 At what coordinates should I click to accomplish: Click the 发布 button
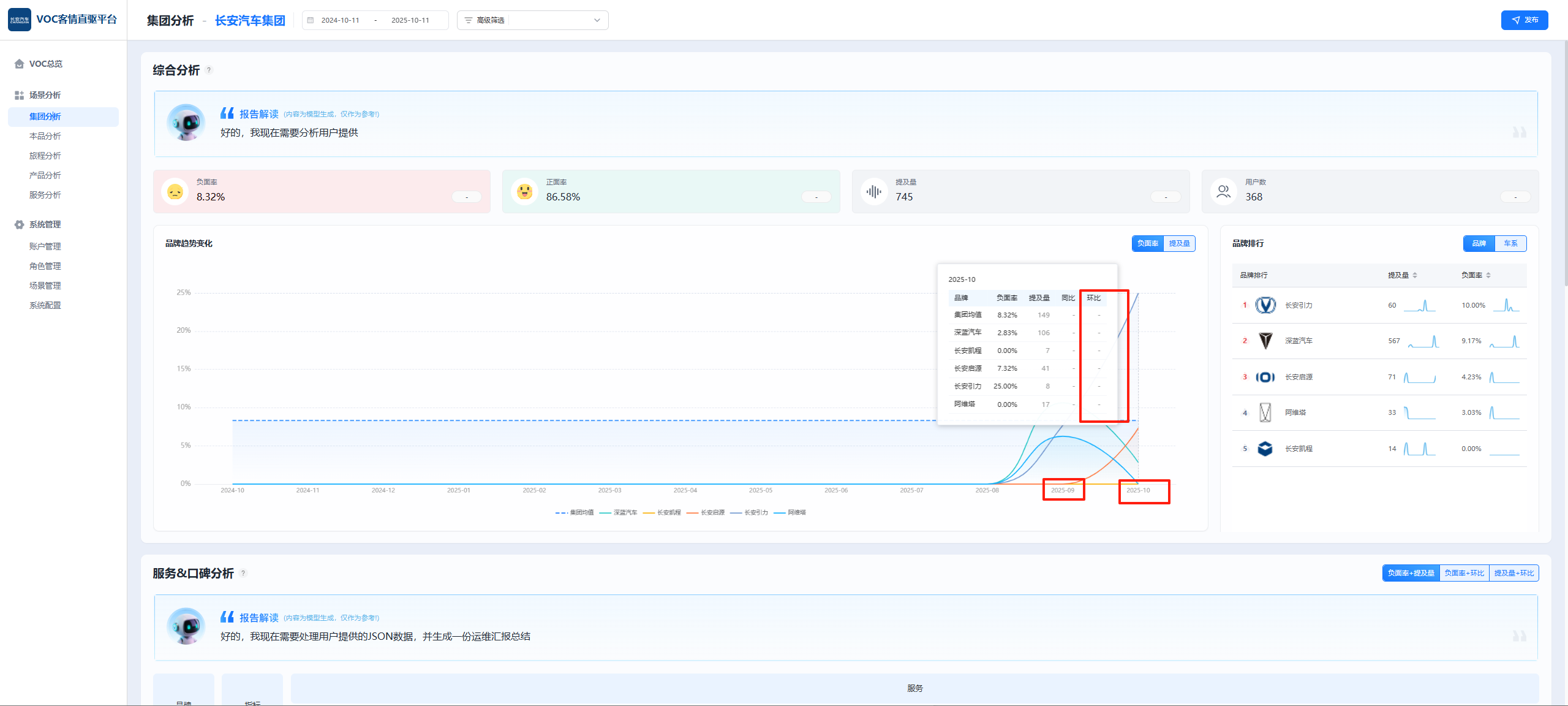coord(1524,20)
